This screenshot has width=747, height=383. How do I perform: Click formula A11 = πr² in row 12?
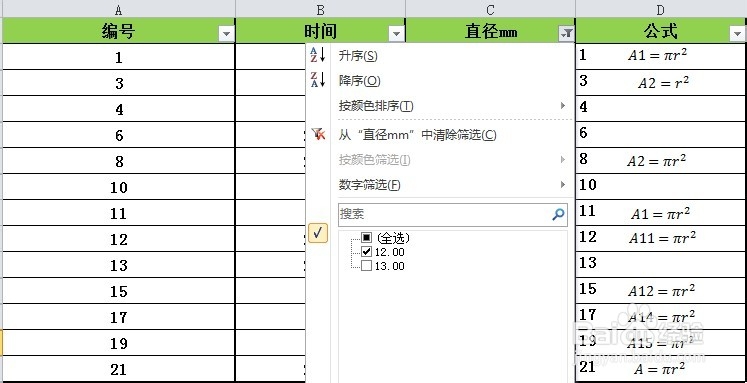[x=662, y=237]
